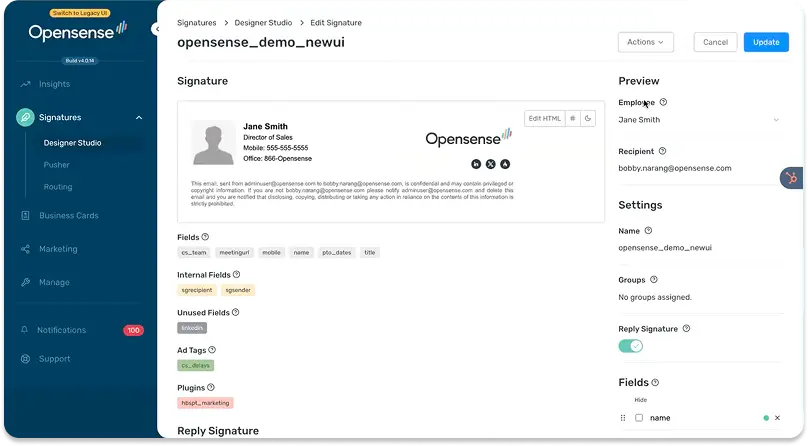The width and height of the screenshot is (808, 446).
Task: Go to Pusher submenu item
Action: coord(56,165)
